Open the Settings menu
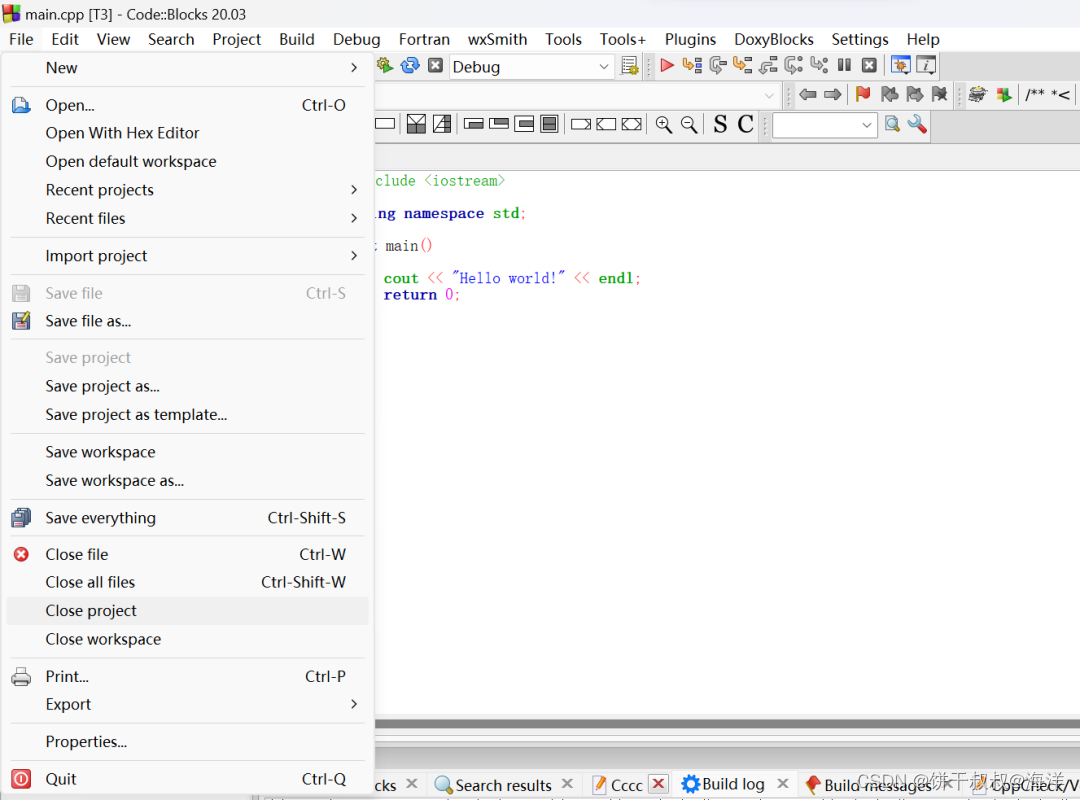The width and height of the screenshot is (1080, 800). 860,39
